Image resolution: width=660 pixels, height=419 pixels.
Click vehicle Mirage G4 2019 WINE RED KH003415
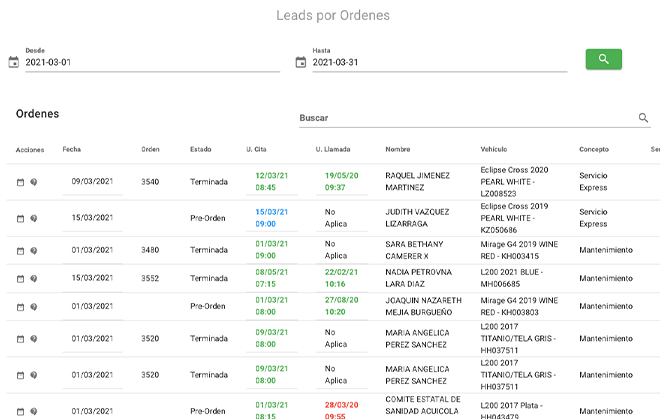pyautogui.click(x=519, y=250)
